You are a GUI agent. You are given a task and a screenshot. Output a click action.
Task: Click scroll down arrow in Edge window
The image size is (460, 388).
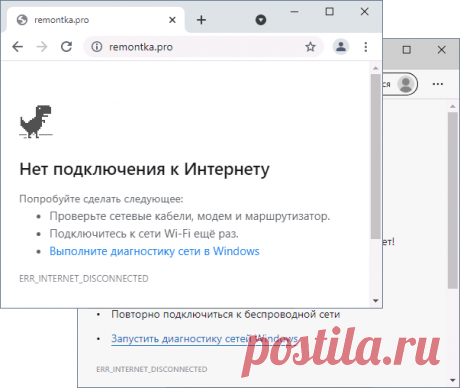(452, 380)
